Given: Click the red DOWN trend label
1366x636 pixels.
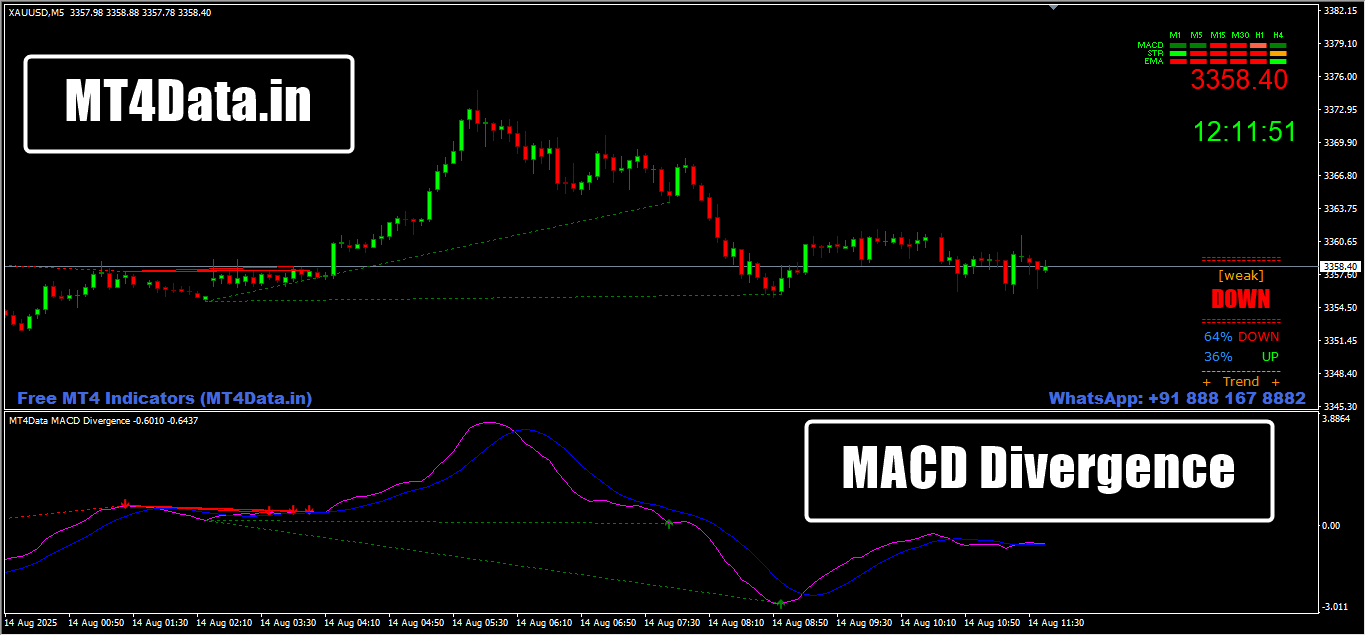Looking at the screenshot, I should click(1240, 299).
